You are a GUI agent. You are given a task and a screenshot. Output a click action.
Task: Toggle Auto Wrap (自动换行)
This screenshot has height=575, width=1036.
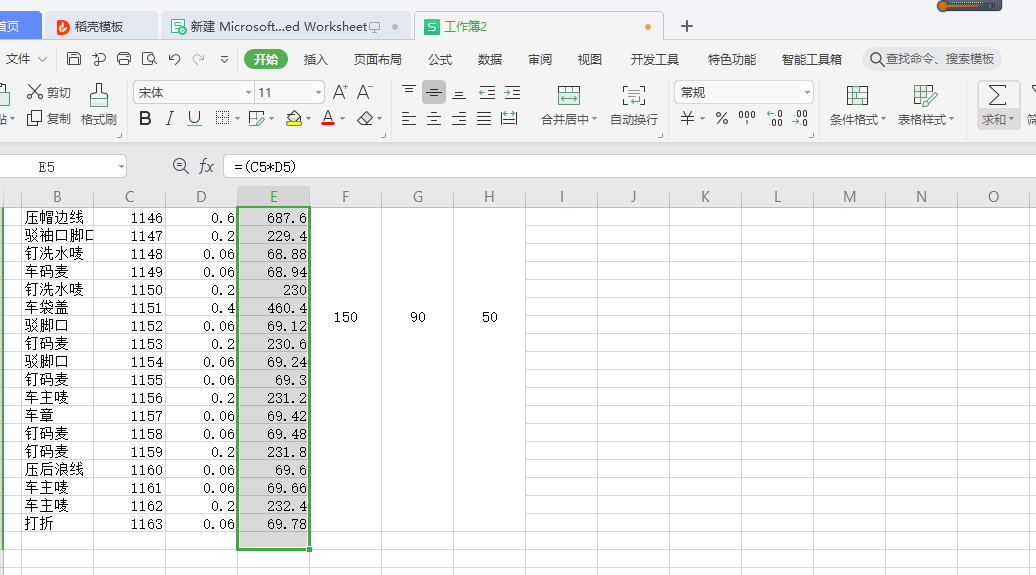634,105
